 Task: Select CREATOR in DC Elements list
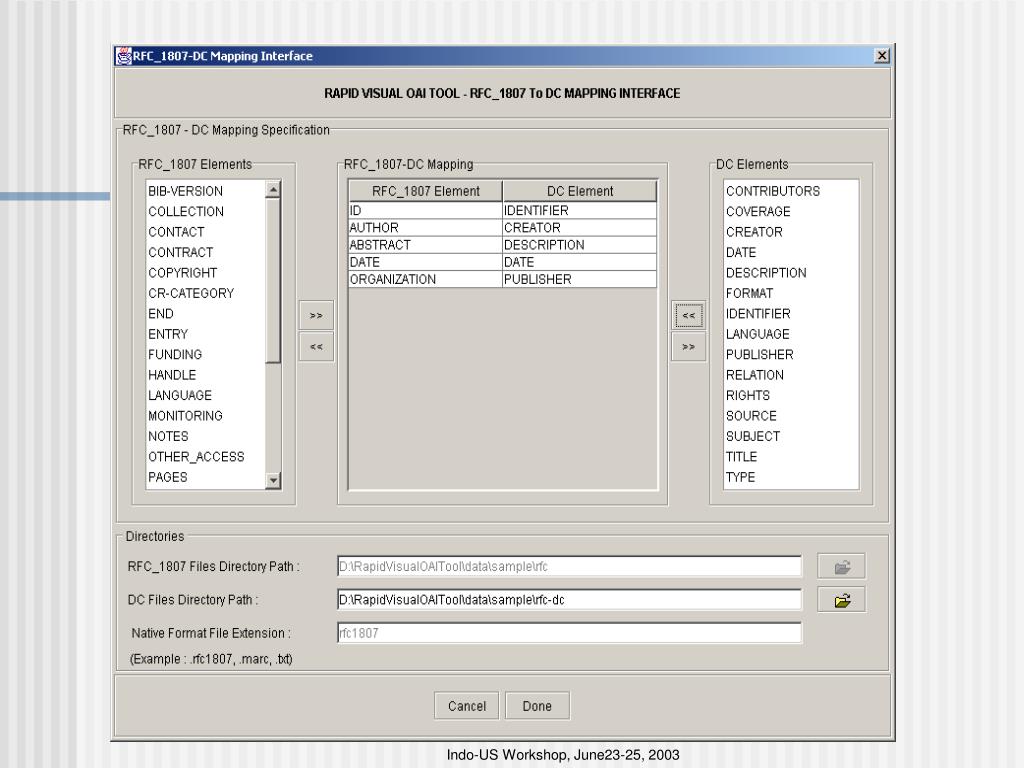[x=791, y=232]
